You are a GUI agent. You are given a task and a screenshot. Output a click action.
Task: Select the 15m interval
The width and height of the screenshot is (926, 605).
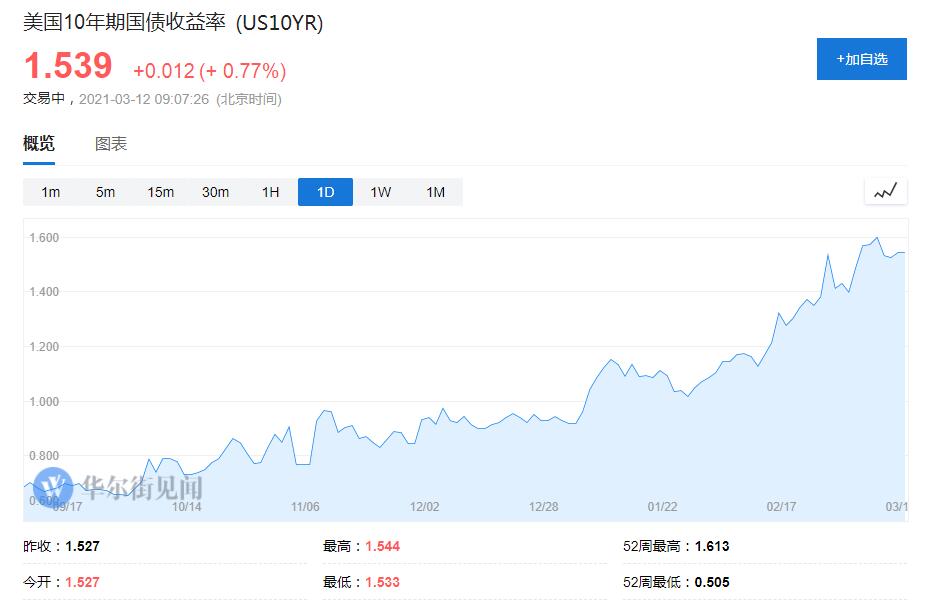point(160,191)
